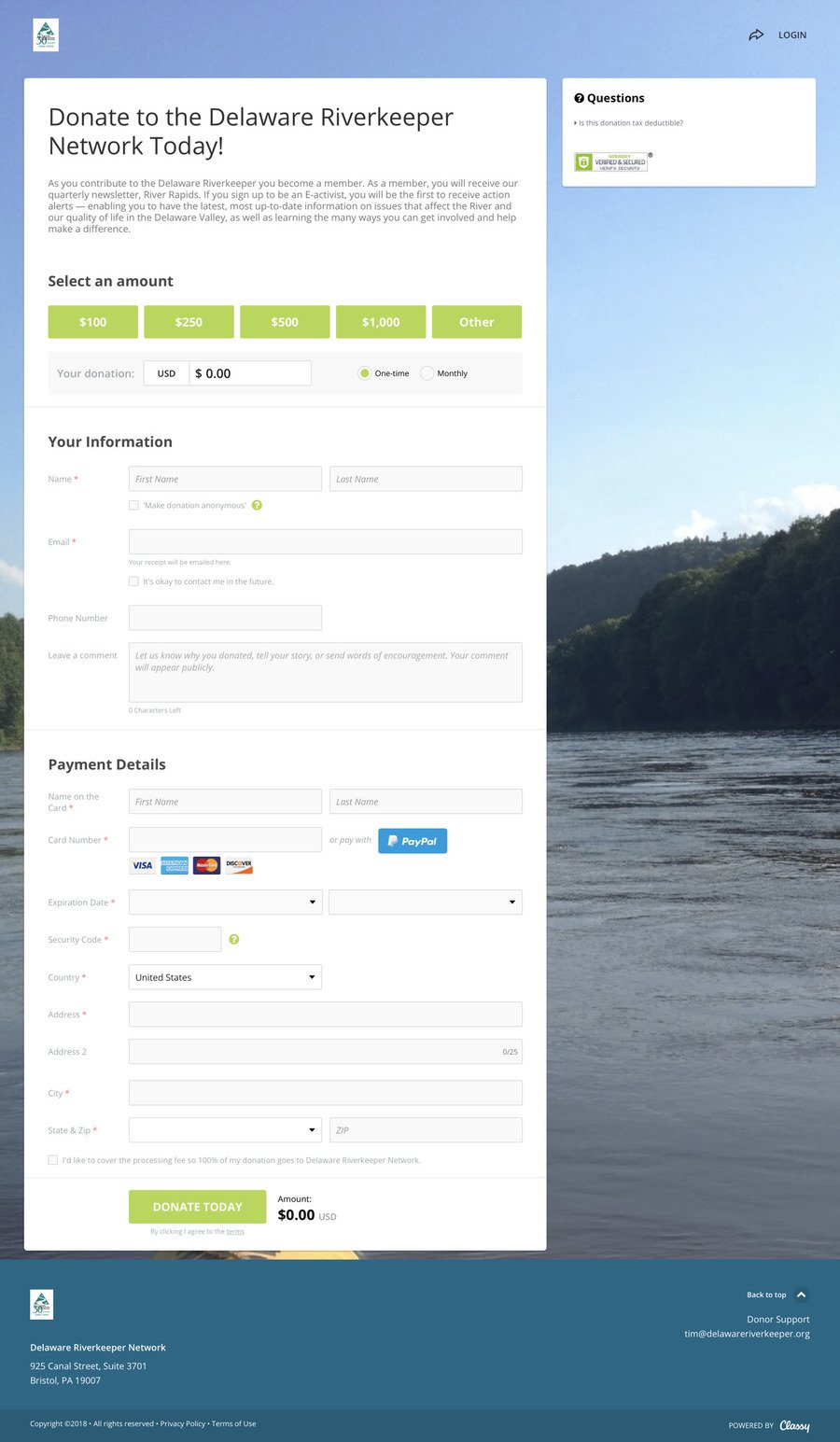840x1442 pixels.
Task: Click the DONATE TODAY button
Action: [x=197, y=1207]
